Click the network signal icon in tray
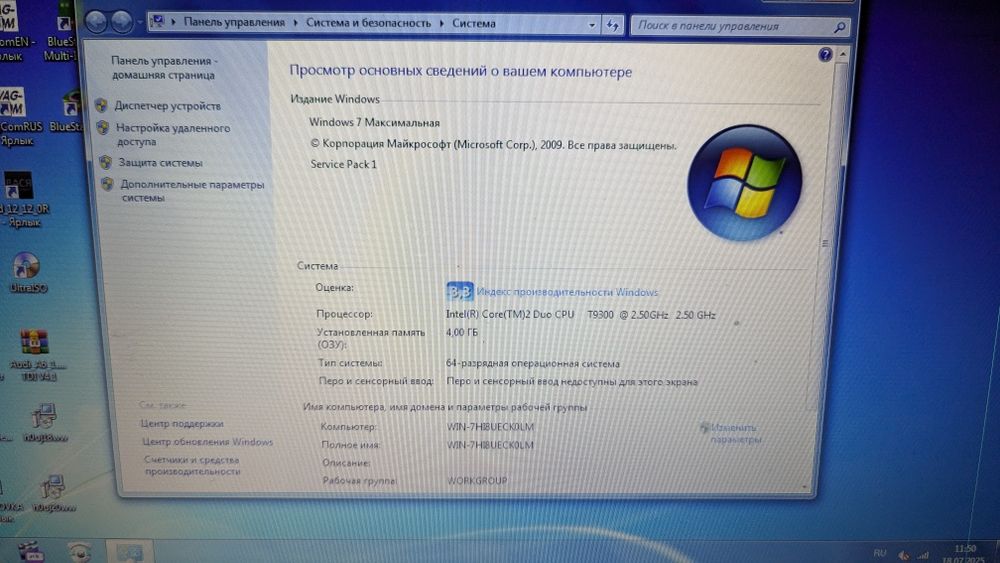The image size is (1000, 563). coord(922,555)
